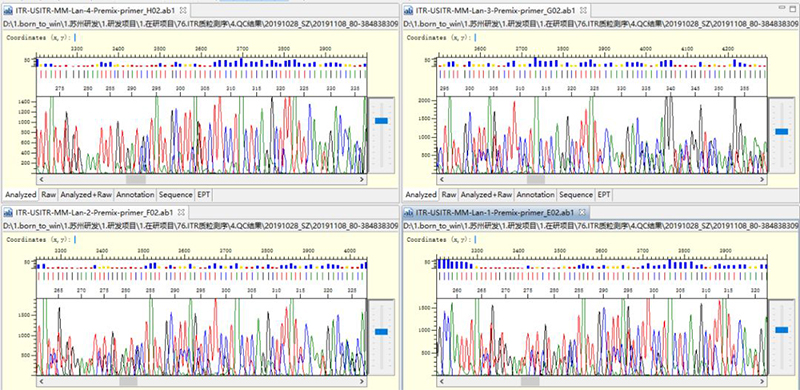Screen dimensions: 800x390
Task: Click the vertical zoom slider in F02 panel
Action: click(381, 332)
